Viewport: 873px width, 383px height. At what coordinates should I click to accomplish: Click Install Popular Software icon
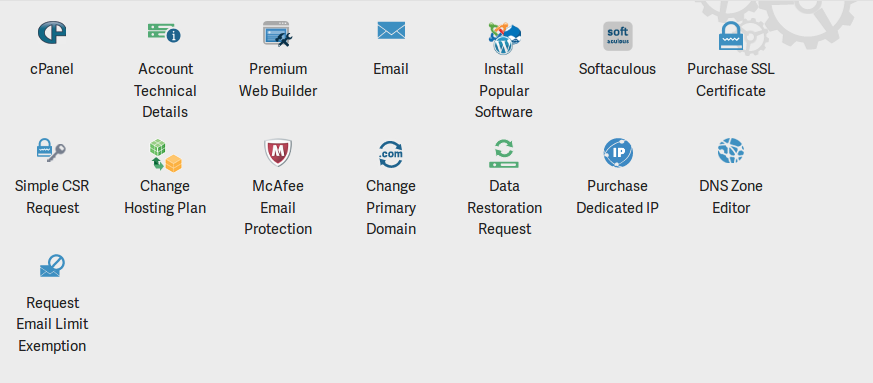[x=504, y=38]
